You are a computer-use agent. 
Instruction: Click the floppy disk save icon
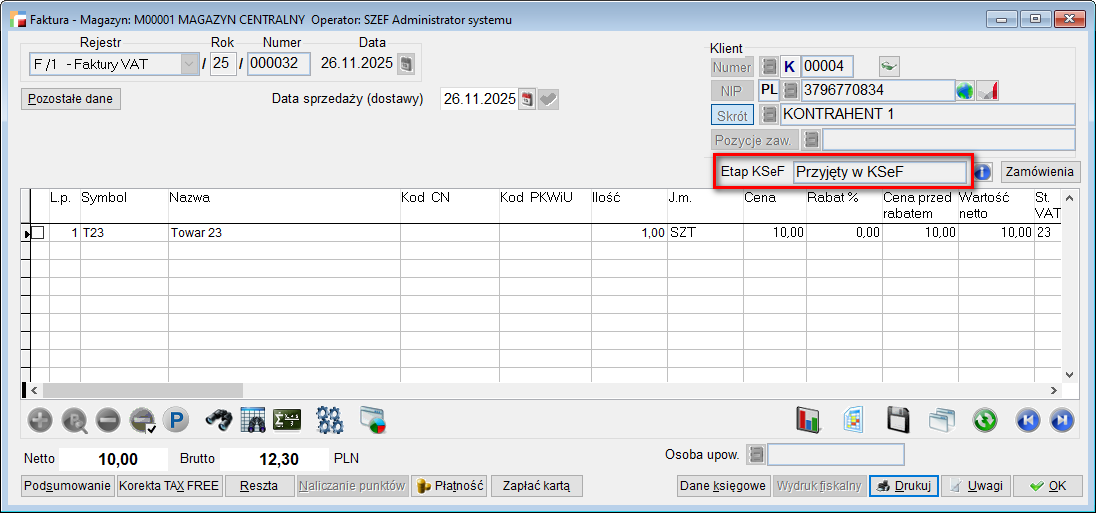pos(898,420)
